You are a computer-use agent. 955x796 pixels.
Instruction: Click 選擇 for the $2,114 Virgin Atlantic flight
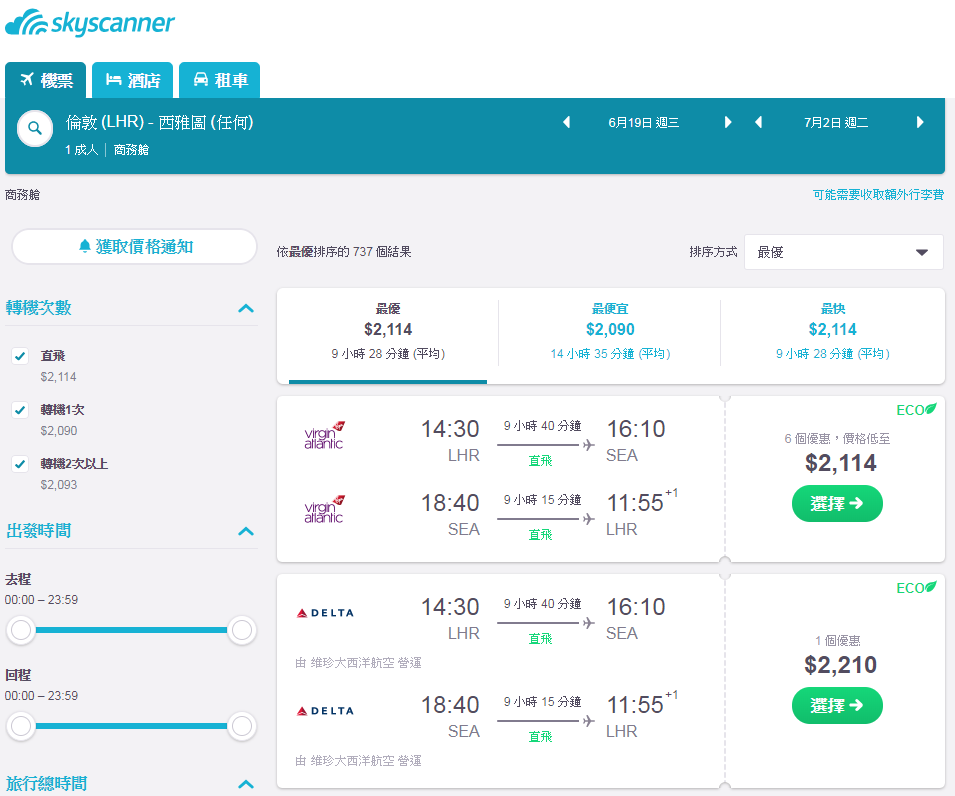[x=837, y=504]
